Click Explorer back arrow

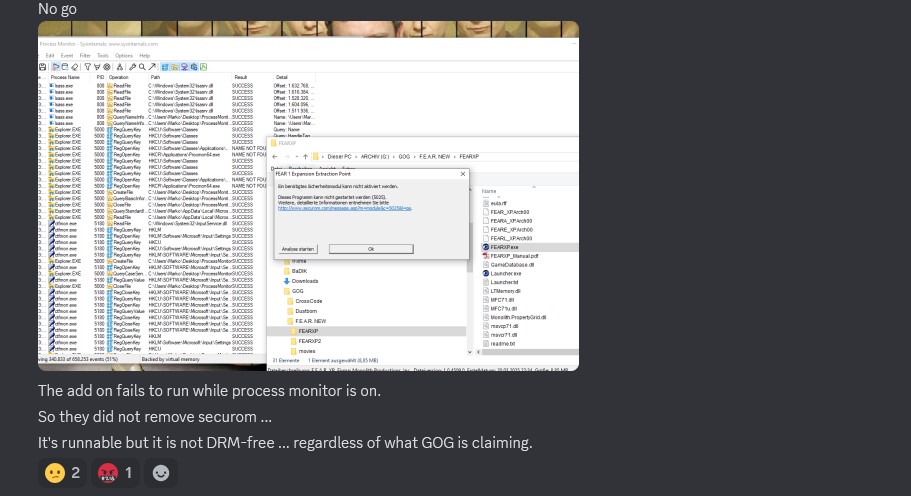click(275, 157)
